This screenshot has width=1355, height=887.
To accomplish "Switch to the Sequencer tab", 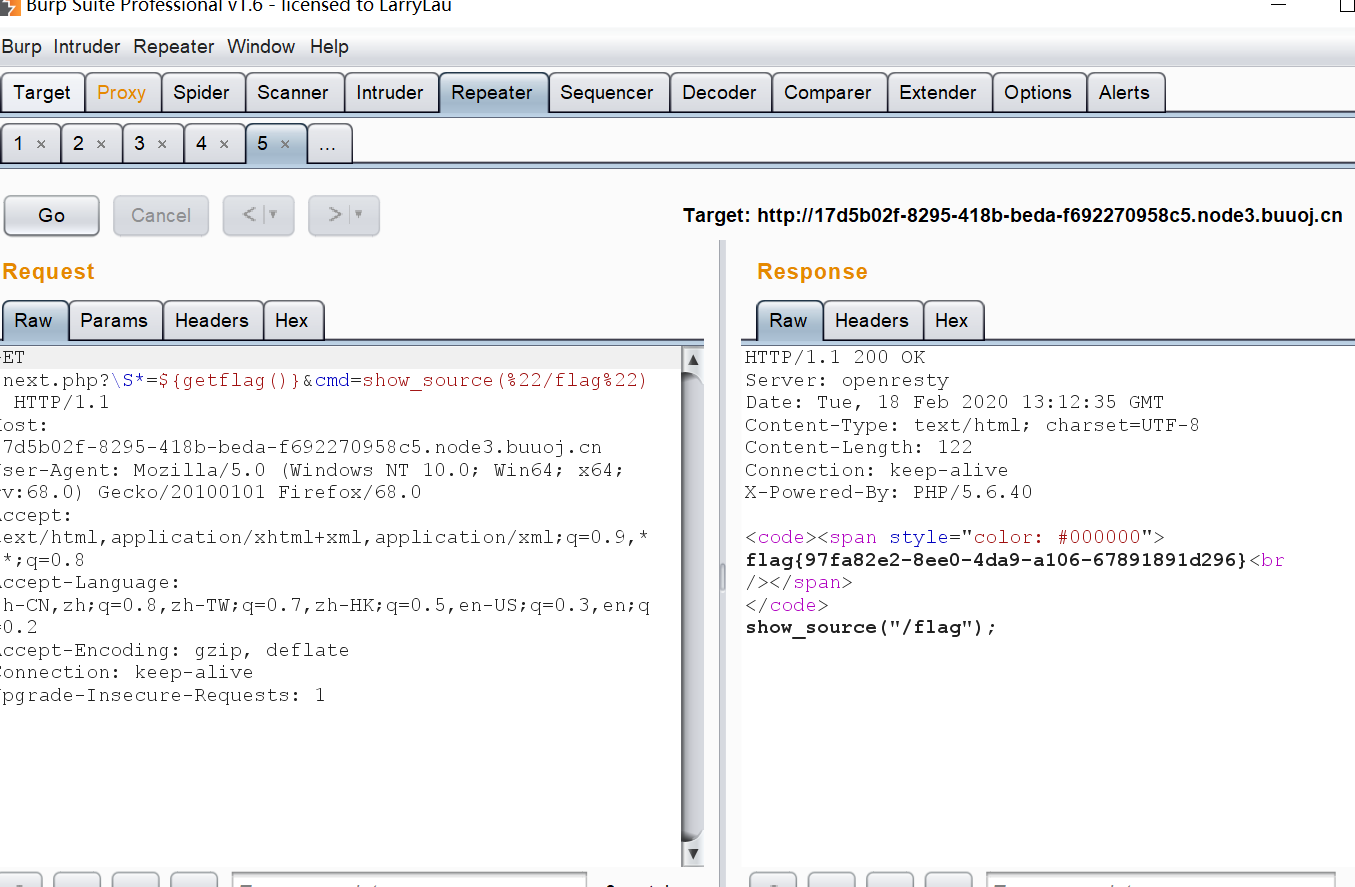I will point(607,93).
